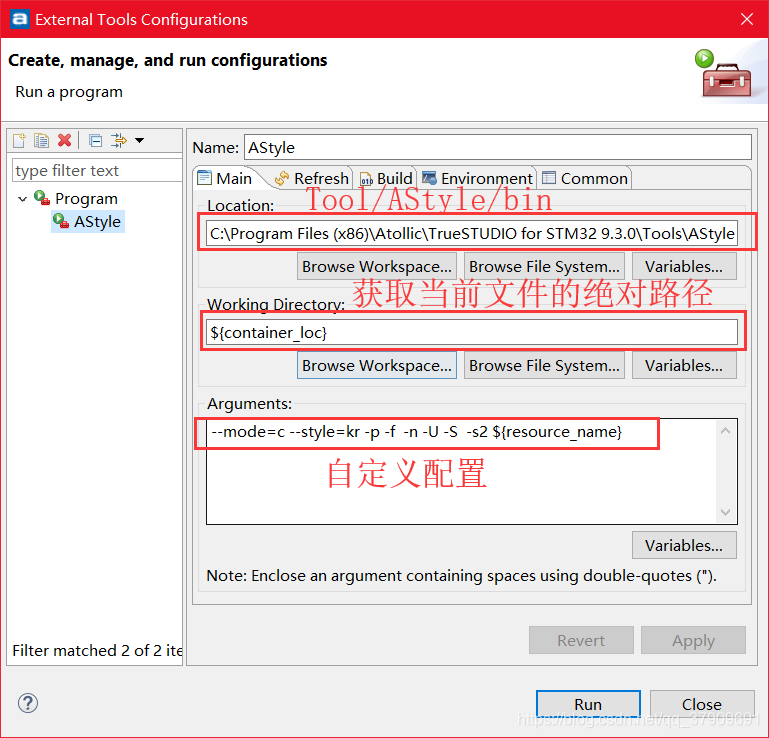Open Variables for Location
Screen dimensions: 769x738
(684, 266)
